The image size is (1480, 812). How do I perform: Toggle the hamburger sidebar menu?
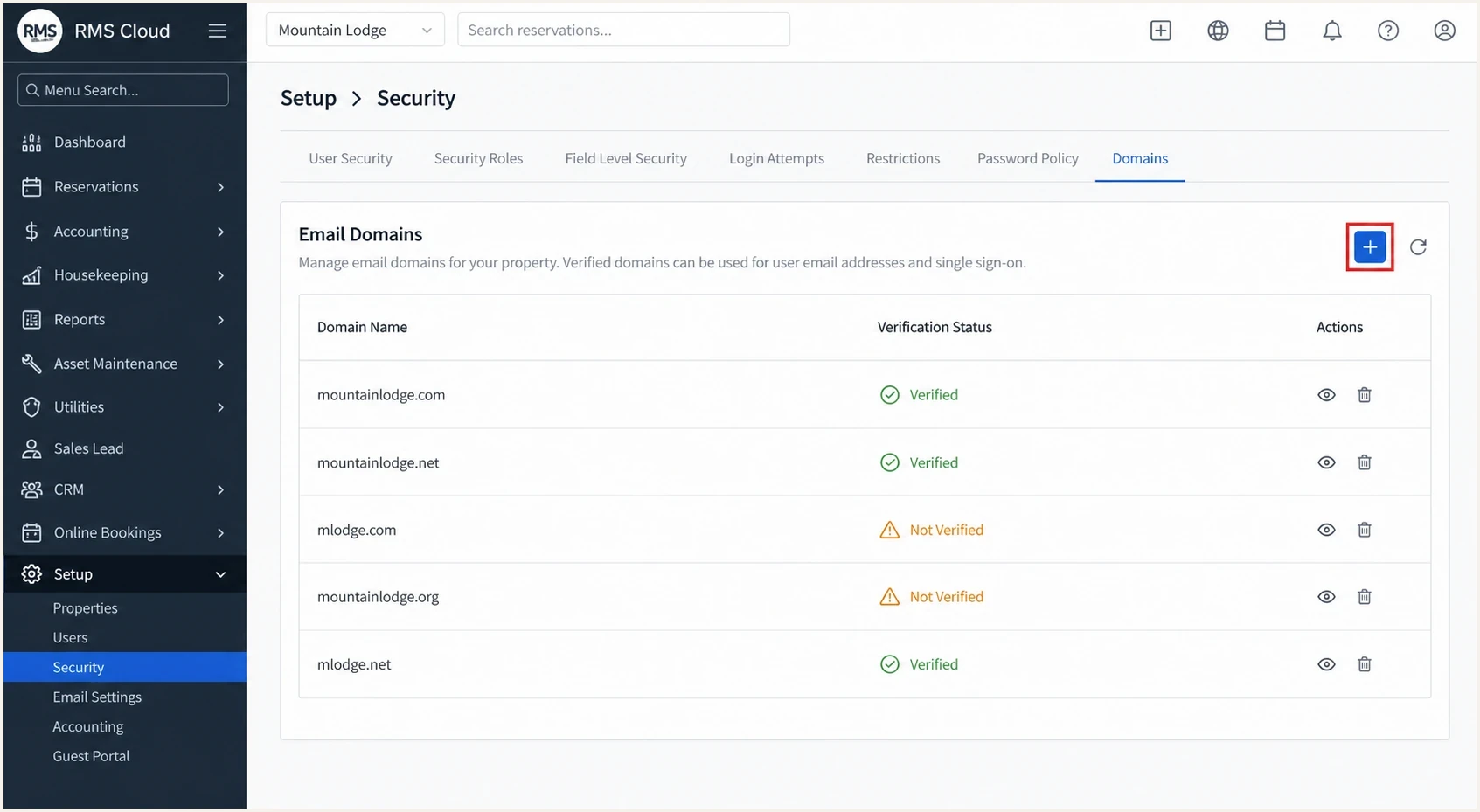click(218, 31)
